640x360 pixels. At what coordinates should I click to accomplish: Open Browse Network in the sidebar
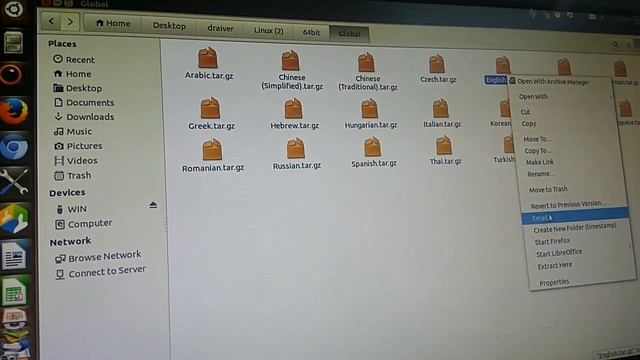98,257
